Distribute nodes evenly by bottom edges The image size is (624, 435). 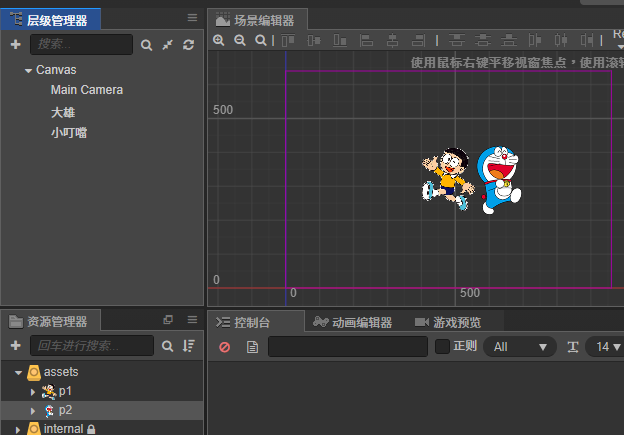509,40
